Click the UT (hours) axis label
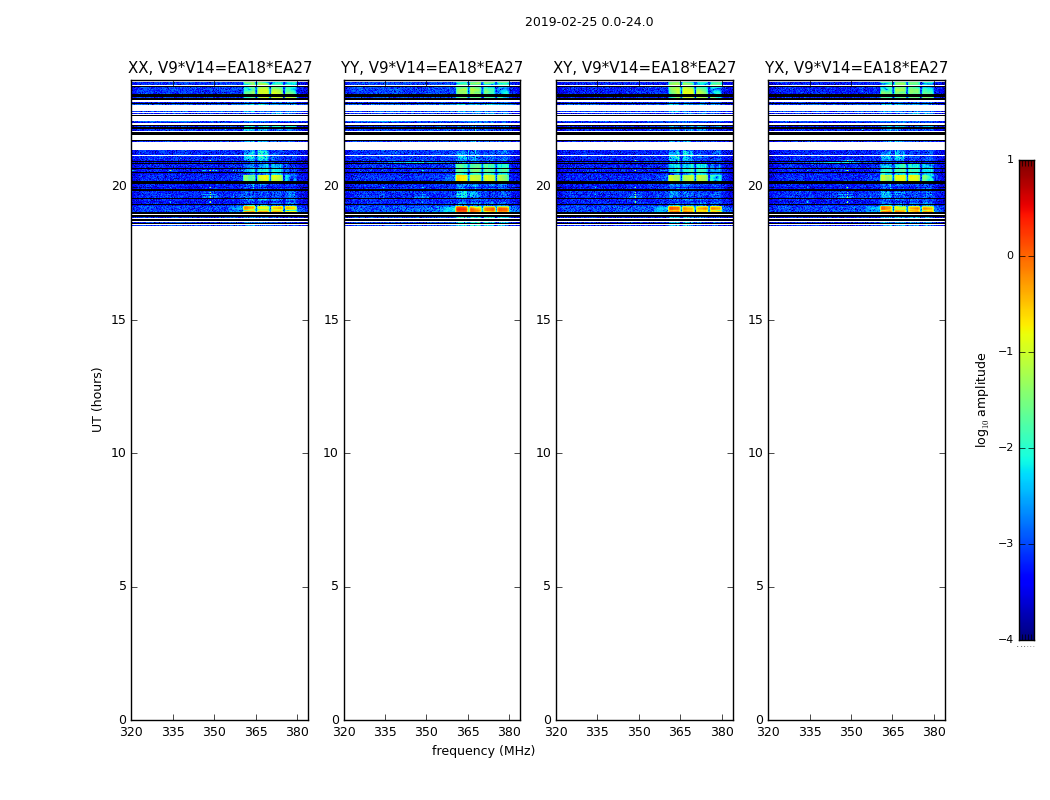The image size is (1050, 800). tap(98, 399)
